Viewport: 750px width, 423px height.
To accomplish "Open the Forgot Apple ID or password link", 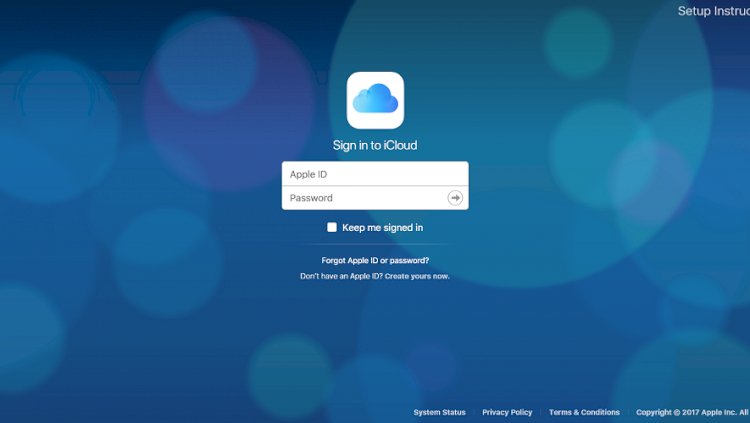I will (375, 260).
